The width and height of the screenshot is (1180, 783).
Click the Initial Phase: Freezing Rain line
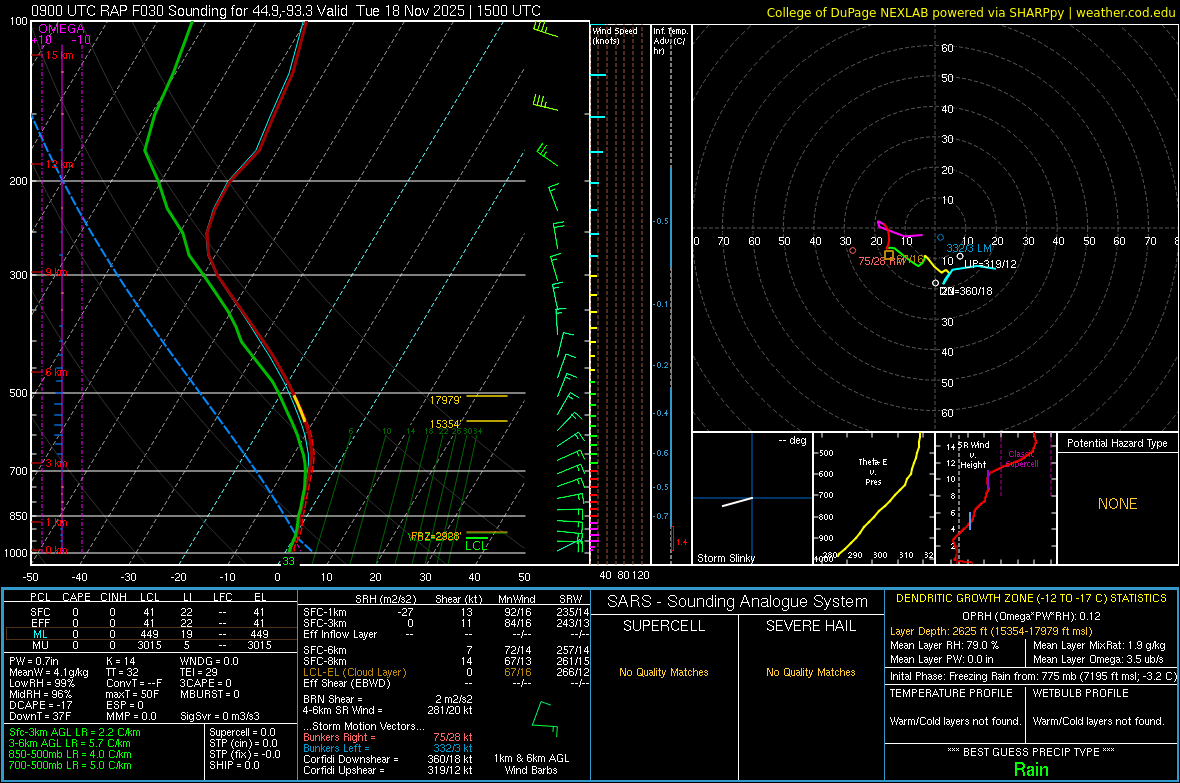[x=1032, y=676]
